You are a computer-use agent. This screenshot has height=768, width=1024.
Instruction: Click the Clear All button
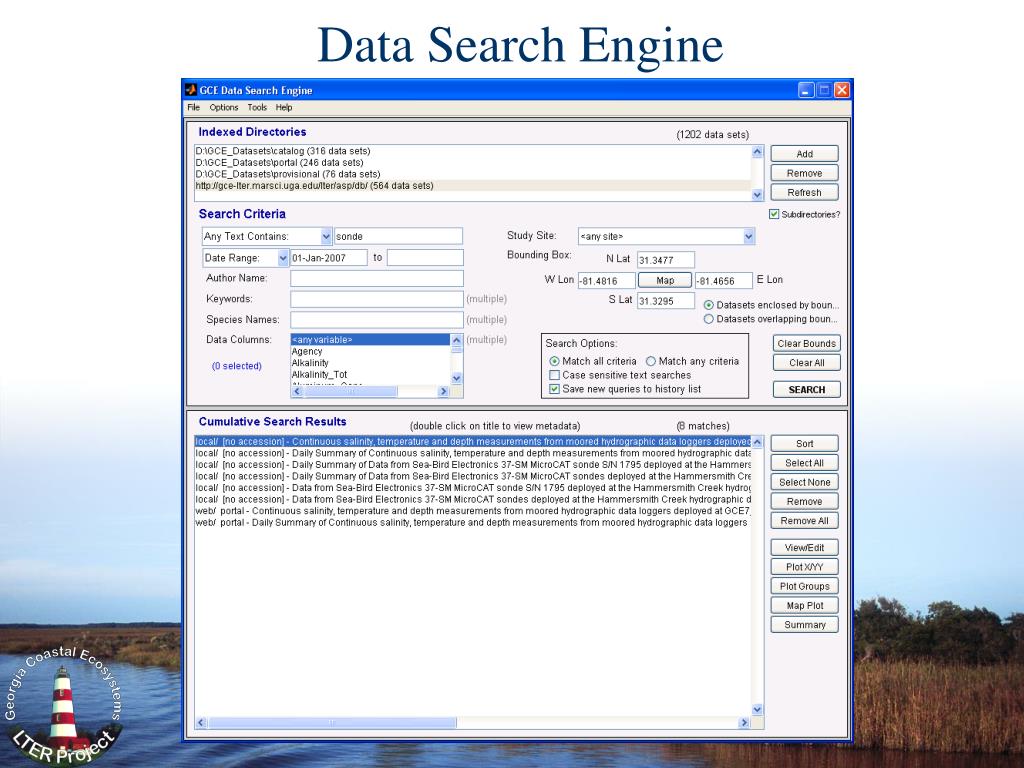[806, 363]
